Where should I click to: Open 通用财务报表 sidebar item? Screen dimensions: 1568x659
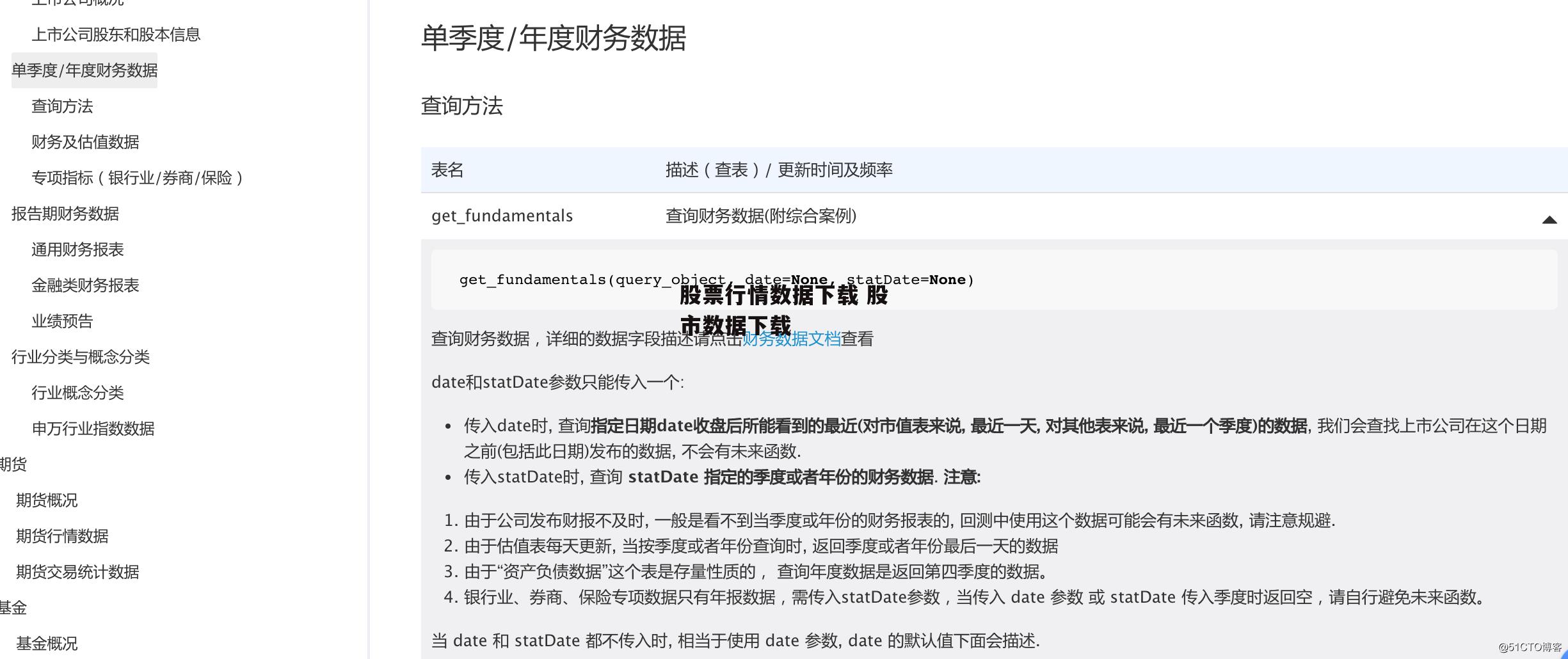[77, 250]
